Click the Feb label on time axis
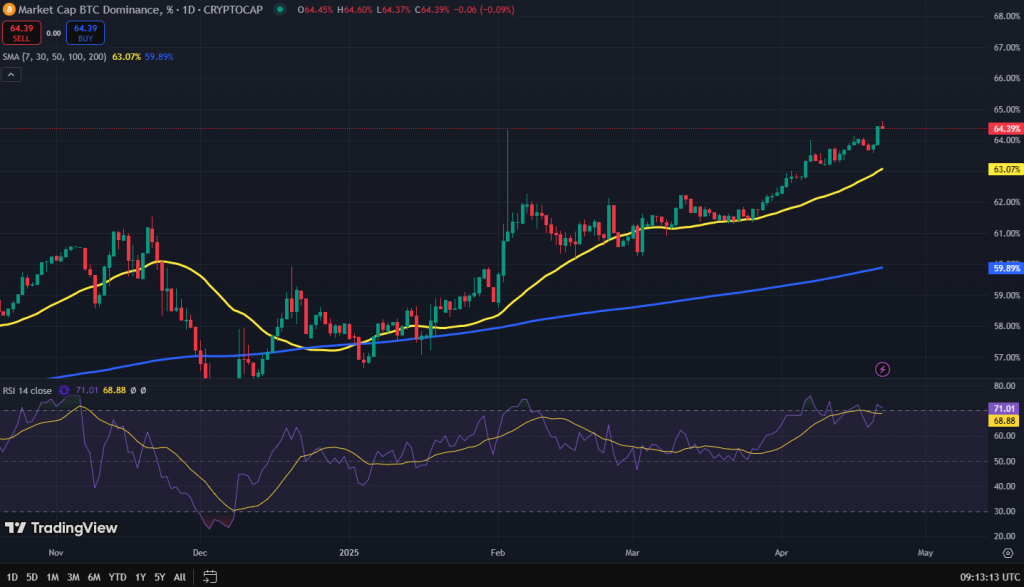Viewport: 1024px width, 587px height. [498, 553]
